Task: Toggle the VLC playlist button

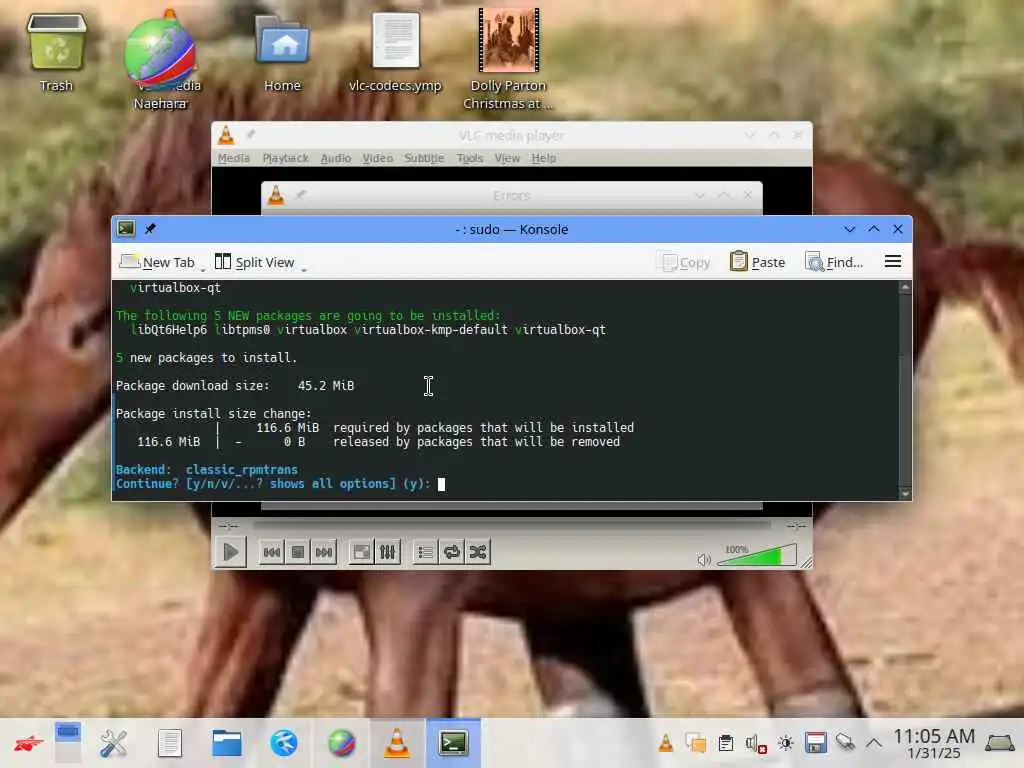Action: 425,552
